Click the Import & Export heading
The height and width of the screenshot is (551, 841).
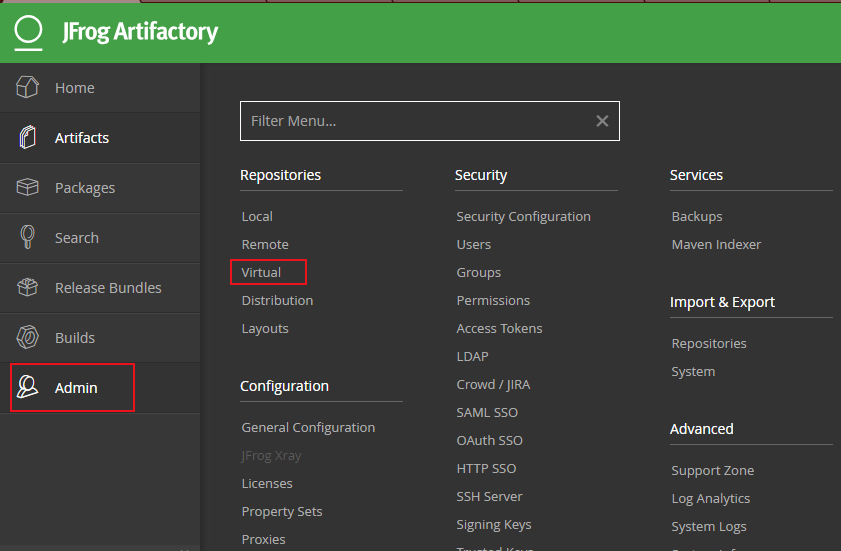722,302
